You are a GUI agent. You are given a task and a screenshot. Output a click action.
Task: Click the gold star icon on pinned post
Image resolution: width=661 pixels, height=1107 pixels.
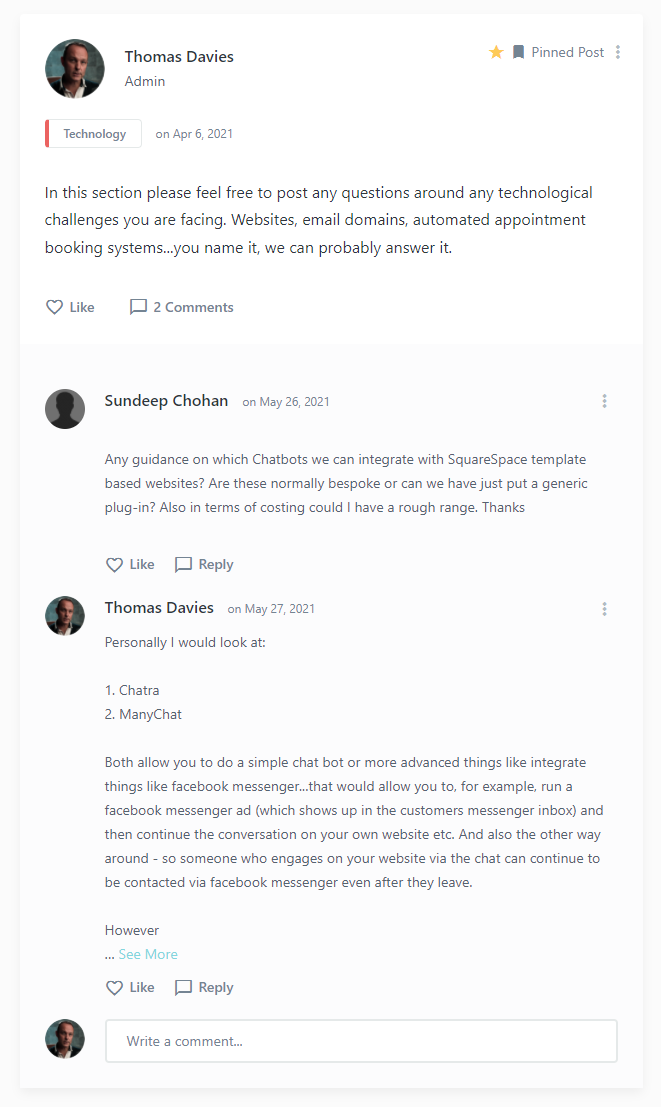(496, 52)
